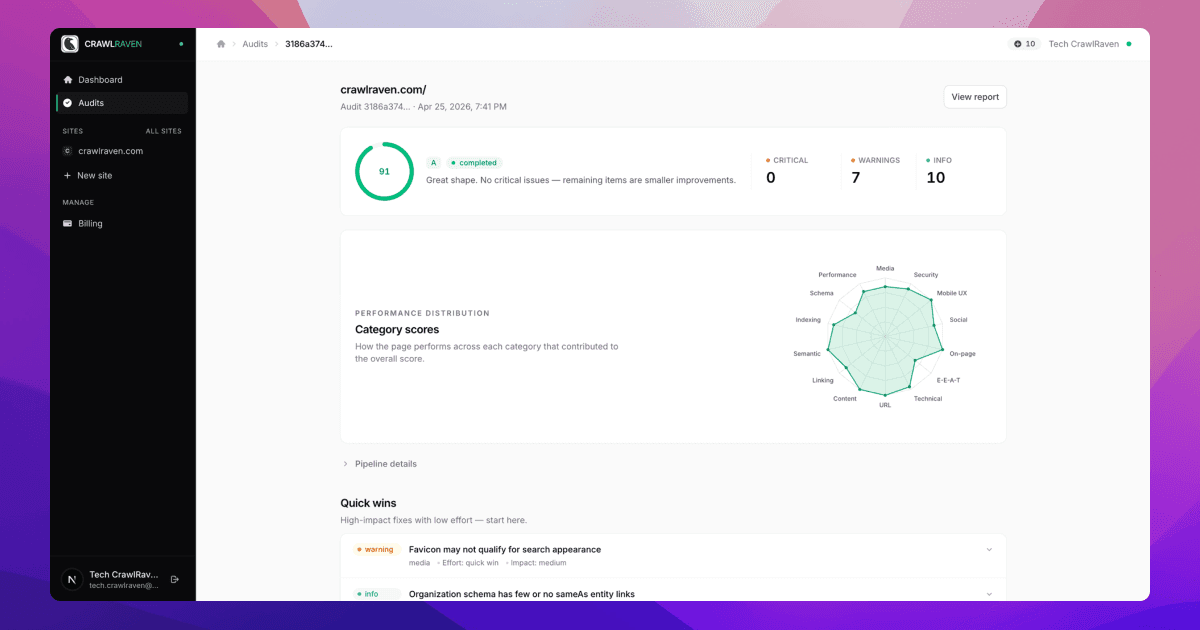Click the Social radar label

(958, 320)
